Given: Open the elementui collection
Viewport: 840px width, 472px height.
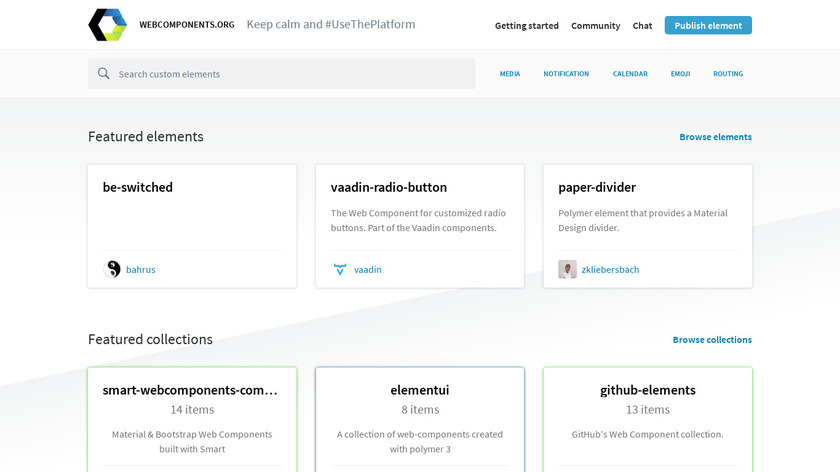Looking at the screenshot, I should pyautogui.click(x=420, y=390).
